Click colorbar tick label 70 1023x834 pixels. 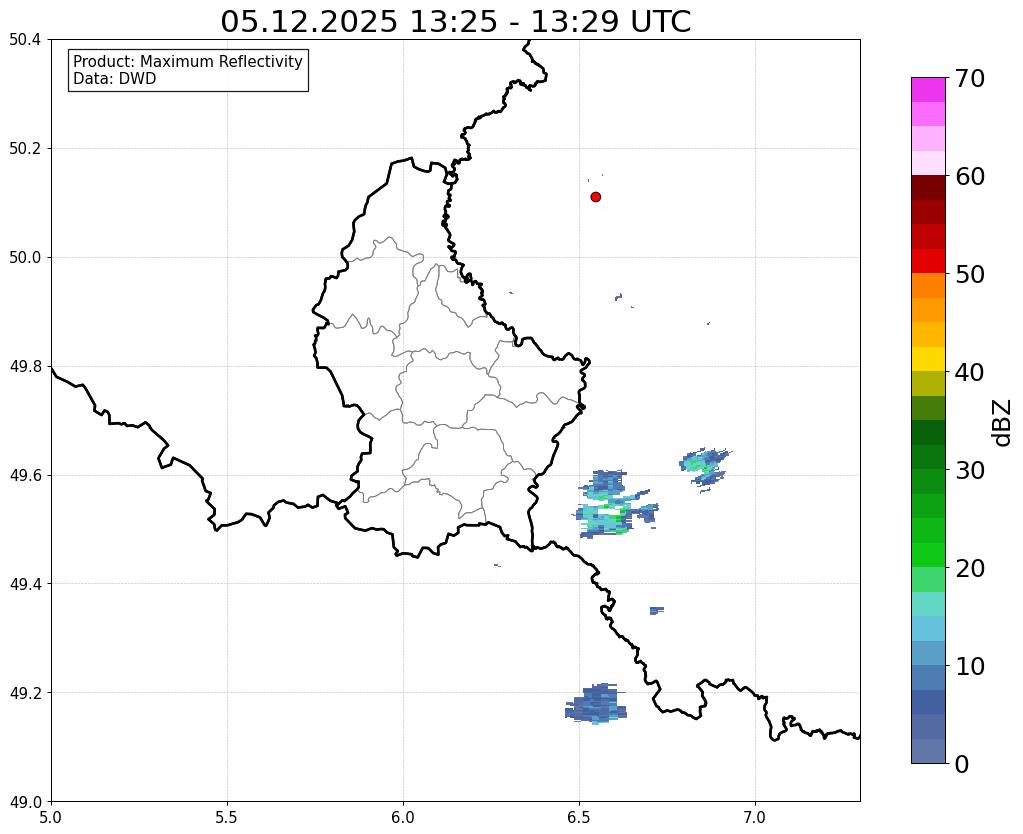click(x=970, y=78)
